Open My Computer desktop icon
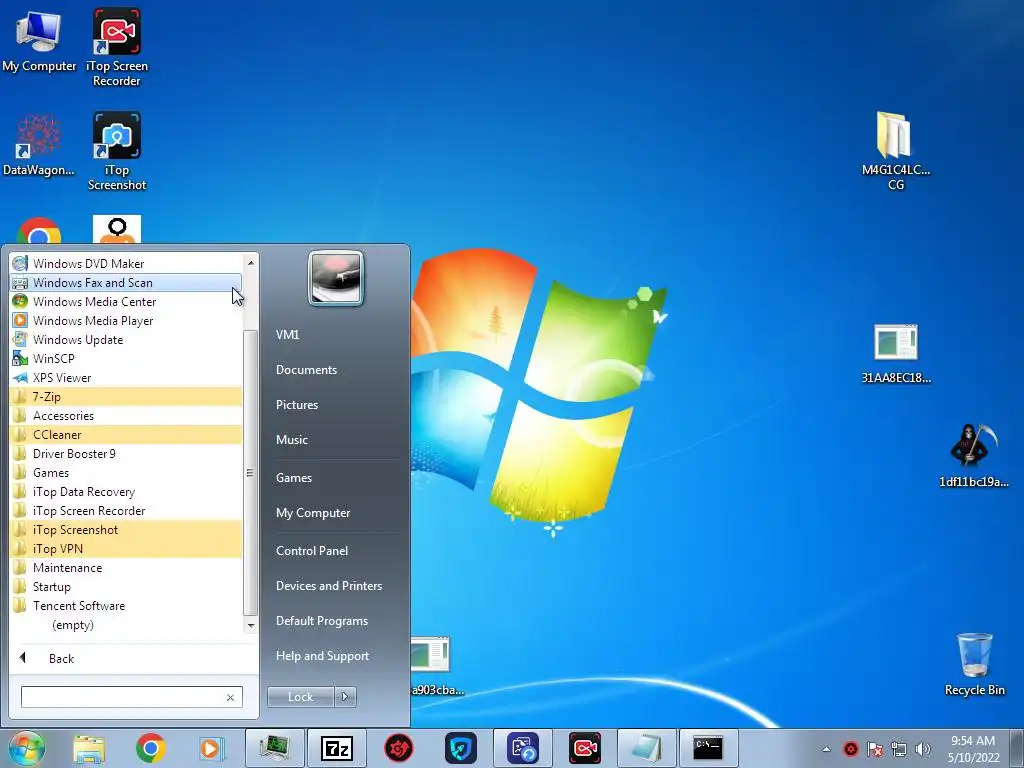The width and height of the screenshot is (1024, 768). pyautogui.click(x=39, y=42)
